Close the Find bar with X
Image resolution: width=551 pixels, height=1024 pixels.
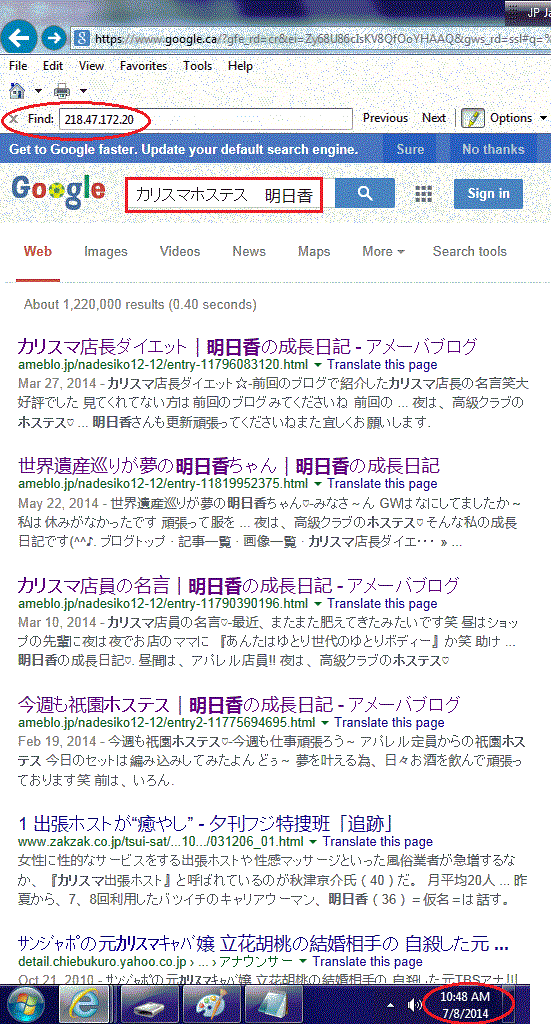coord(14,119)
